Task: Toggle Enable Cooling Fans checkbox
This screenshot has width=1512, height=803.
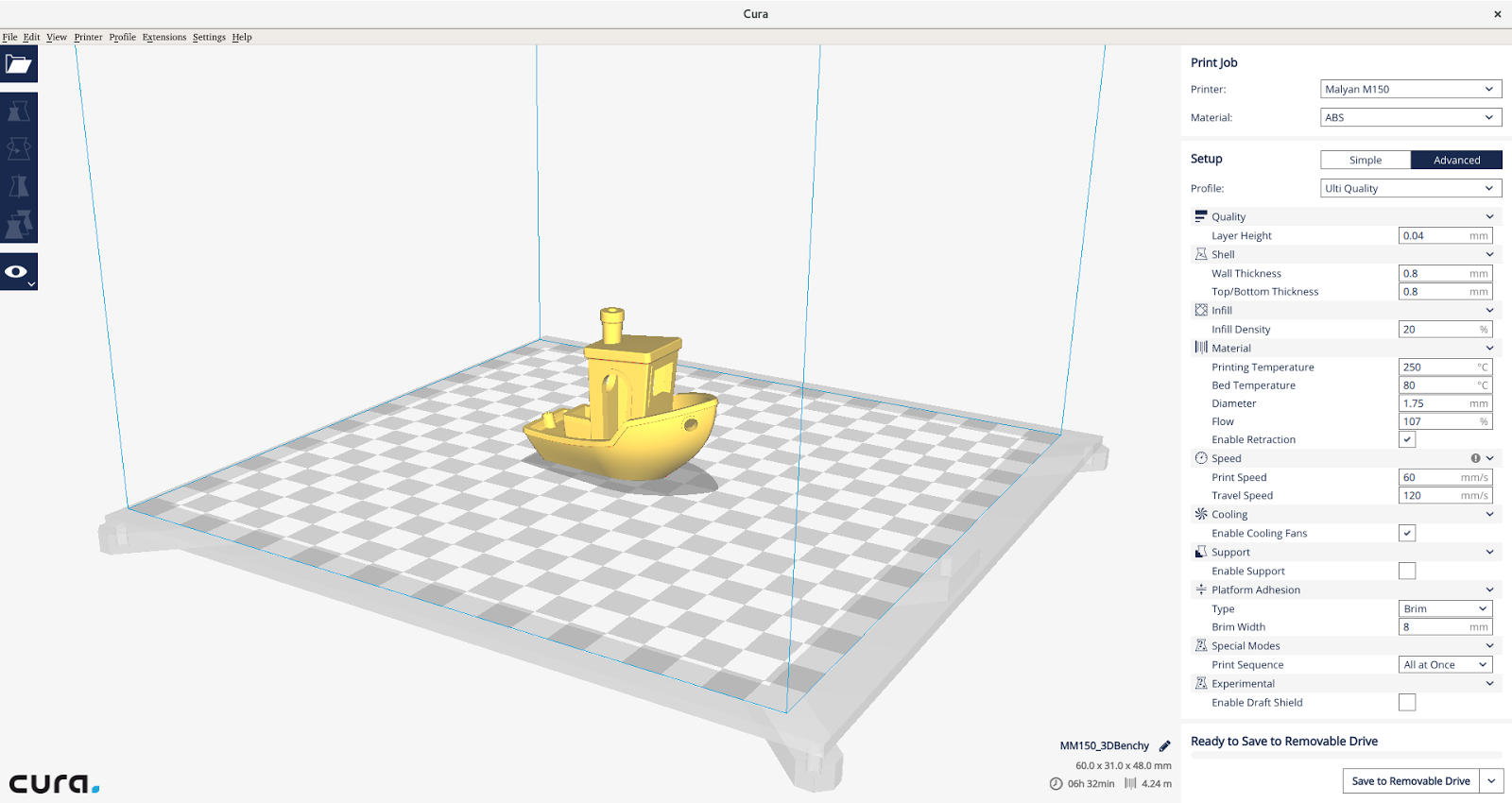Action: tap(1407, 533)
